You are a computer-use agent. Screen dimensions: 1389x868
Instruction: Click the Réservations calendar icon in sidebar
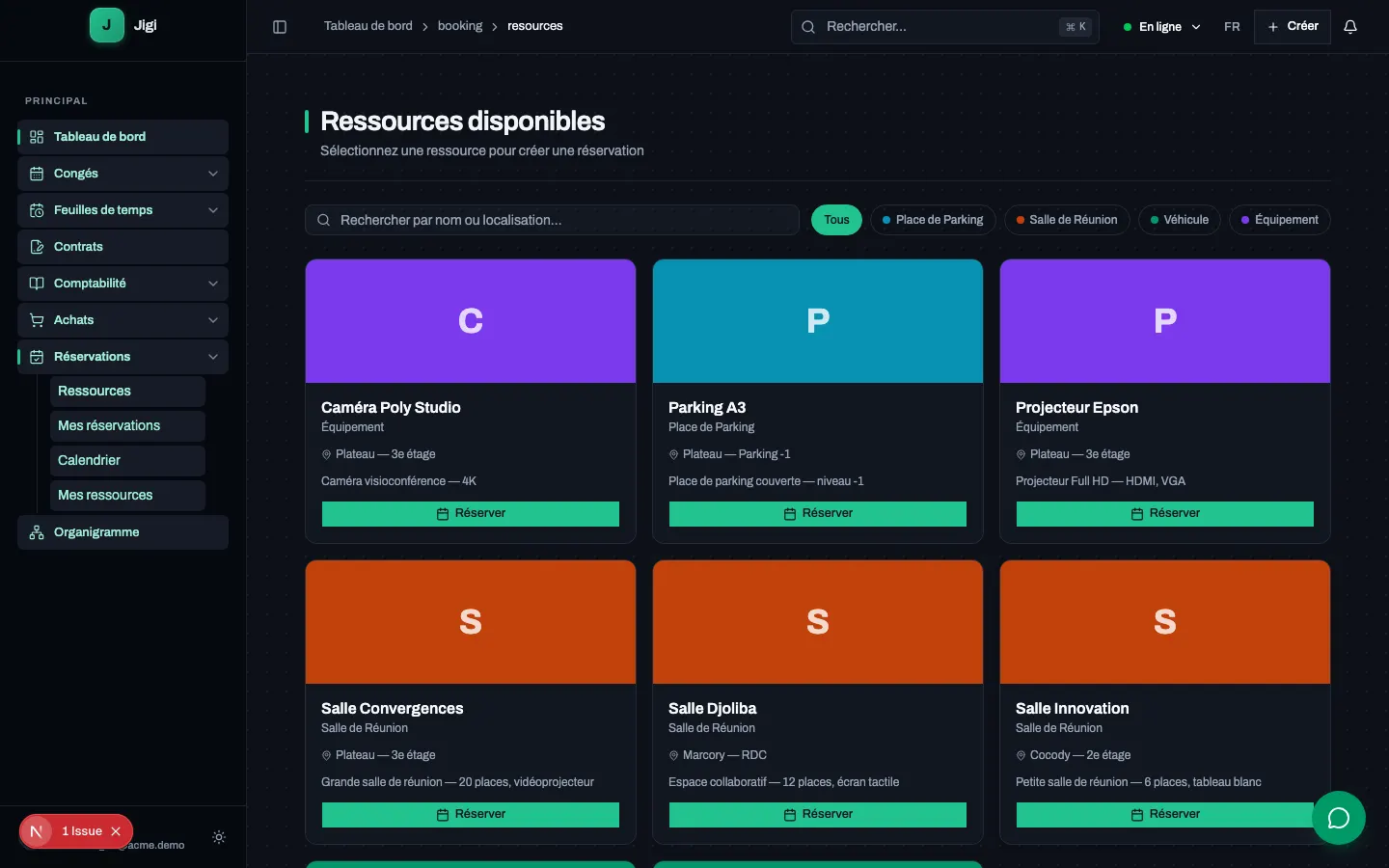tap(37, 357)
